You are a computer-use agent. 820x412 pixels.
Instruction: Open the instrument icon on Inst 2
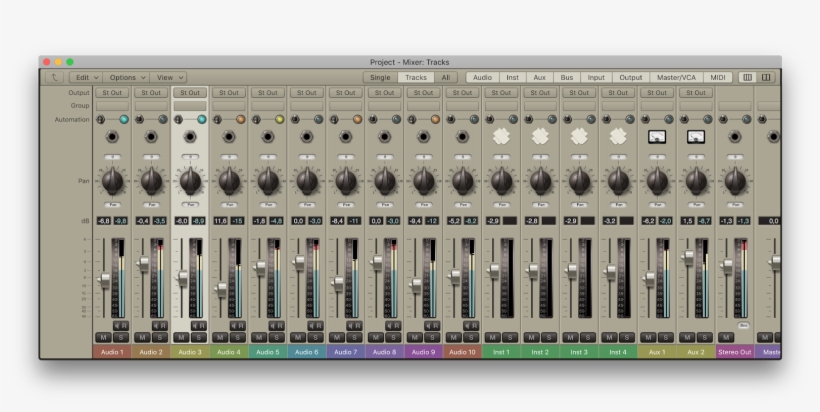coord(540,137)
